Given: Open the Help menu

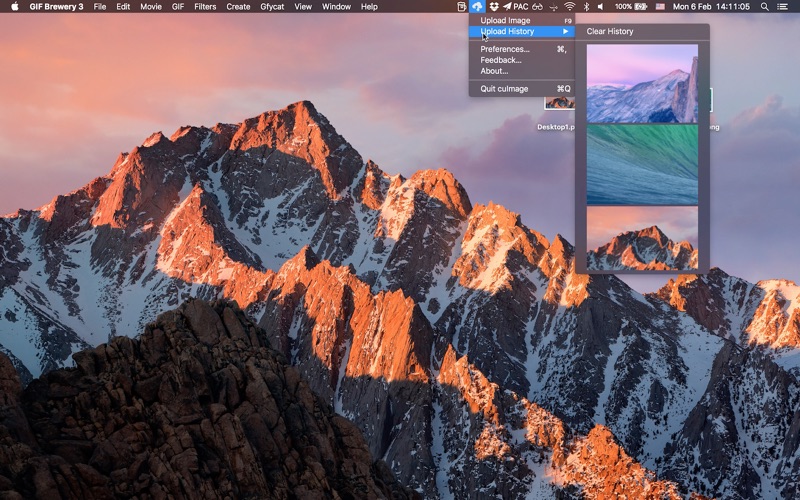Looking at the screenshot, I should (x=369, y=7).
